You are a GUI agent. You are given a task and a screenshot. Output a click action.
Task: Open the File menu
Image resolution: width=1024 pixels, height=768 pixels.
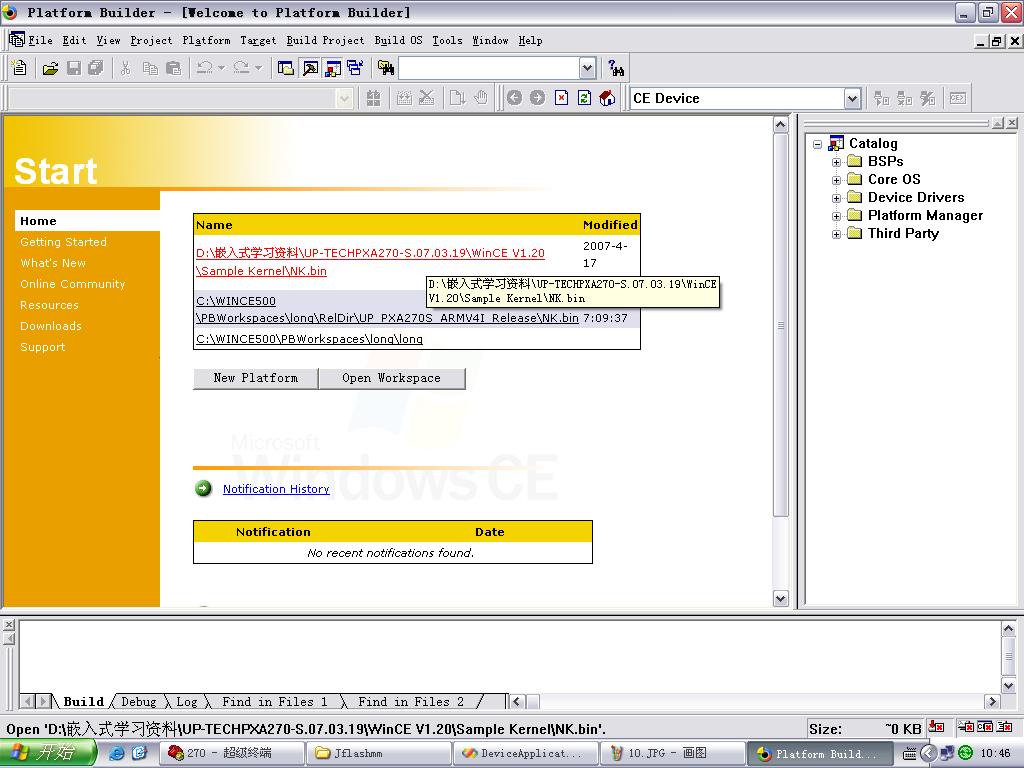click(40, 40)
